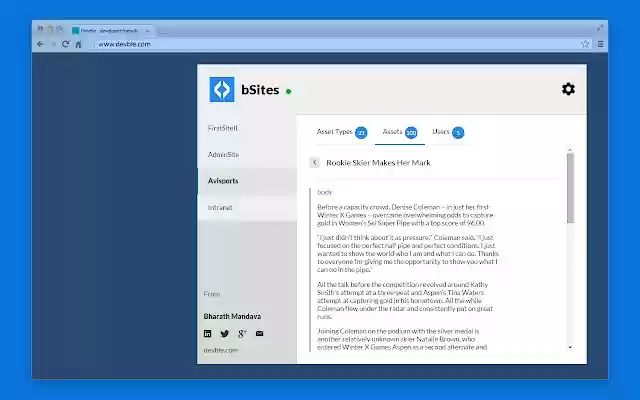
Task: Bookmark this page with the star icon
Action: coord(585,44)
